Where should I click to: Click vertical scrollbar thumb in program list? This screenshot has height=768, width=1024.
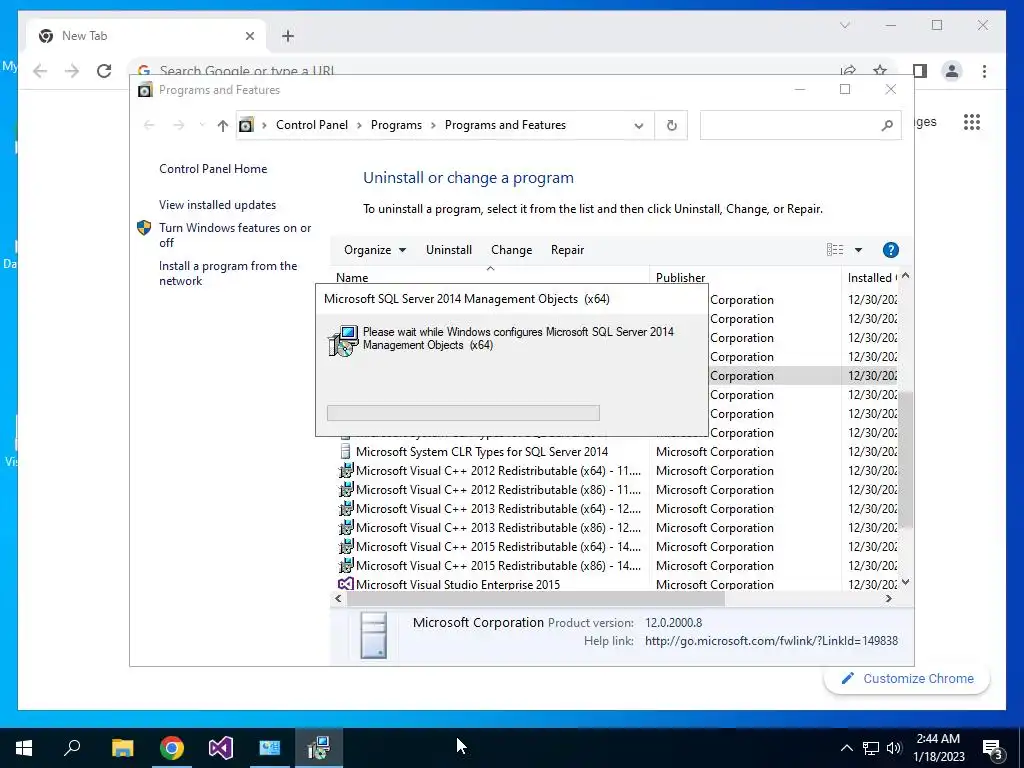click(x=905, y=459)
